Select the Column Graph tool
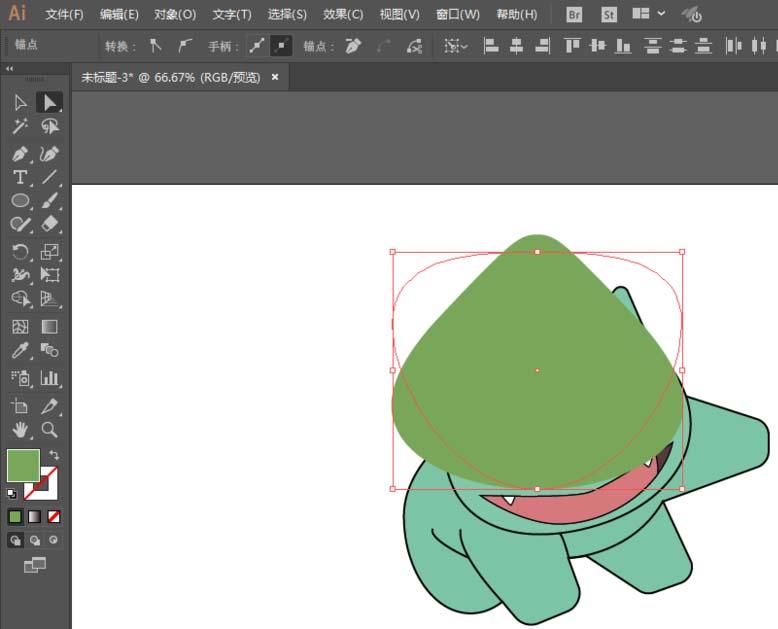Viewport: 778px width, 629px height. [49, 378]
